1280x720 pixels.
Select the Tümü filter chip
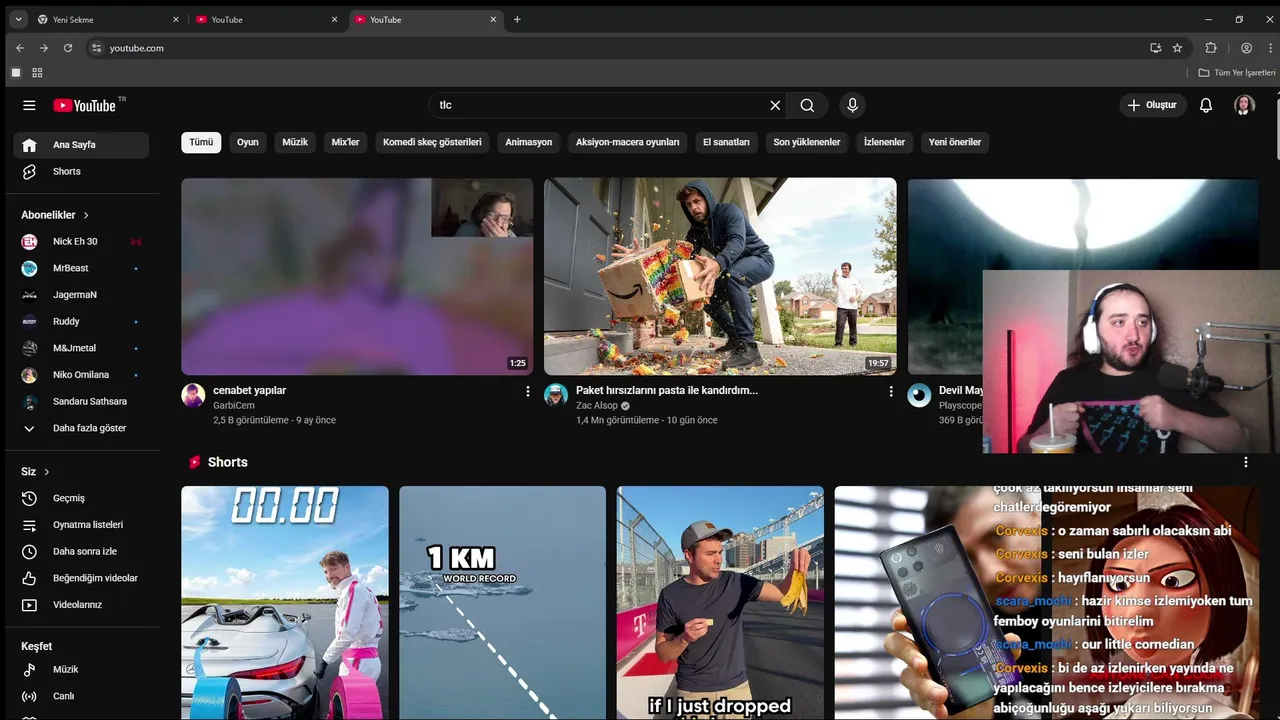[201, 142]
